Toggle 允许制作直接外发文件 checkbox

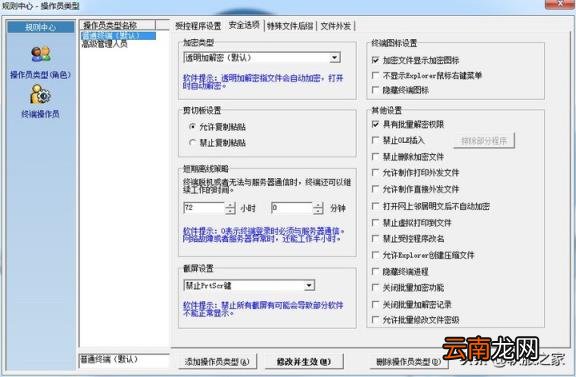[x=375, y=189]
